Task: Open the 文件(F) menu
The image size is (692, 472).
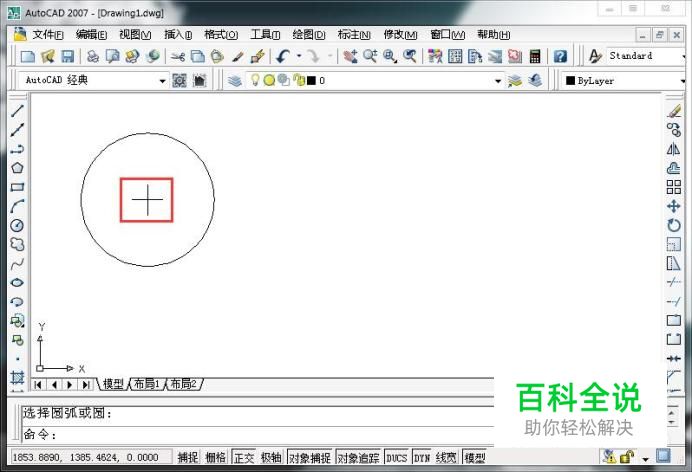Action: (48, 34)
